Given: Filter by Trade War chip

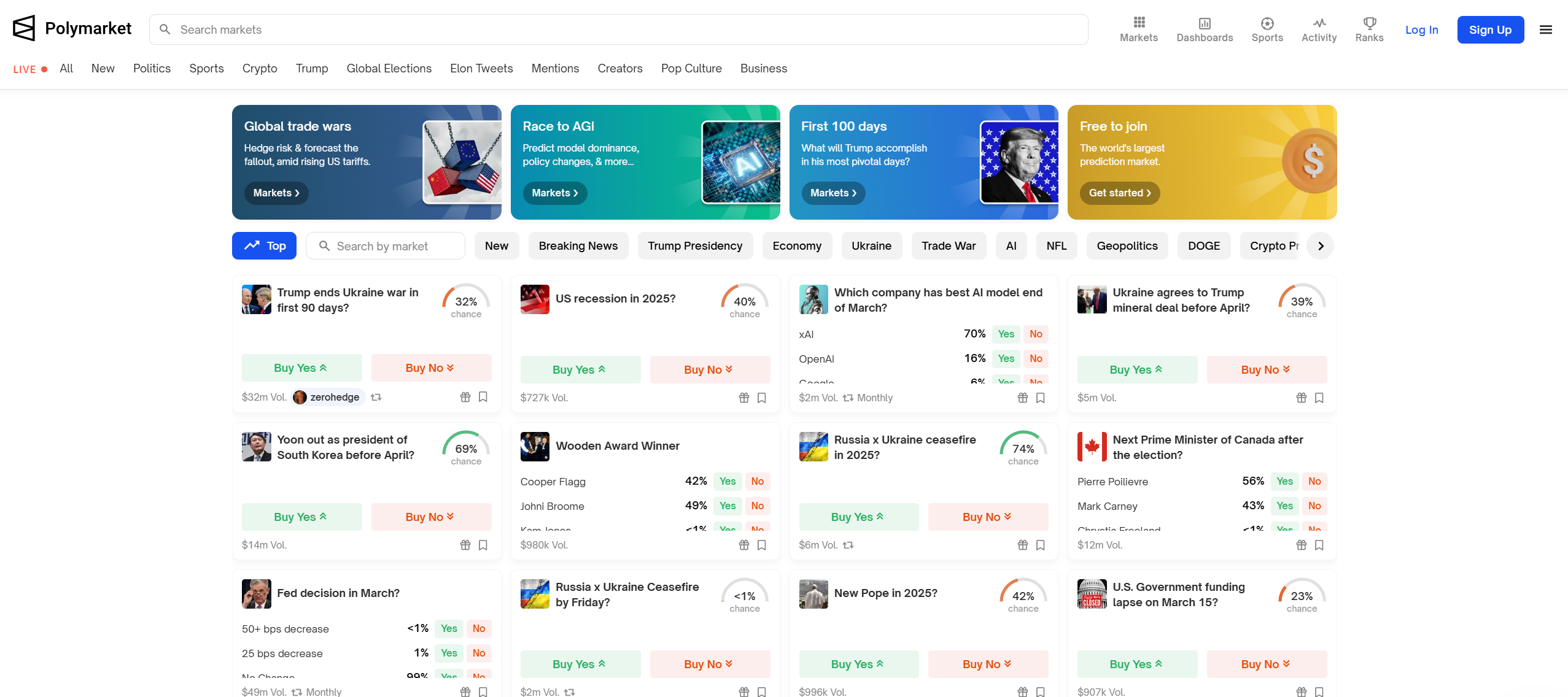Looking at the screenshot, I should tap(949, 245).
